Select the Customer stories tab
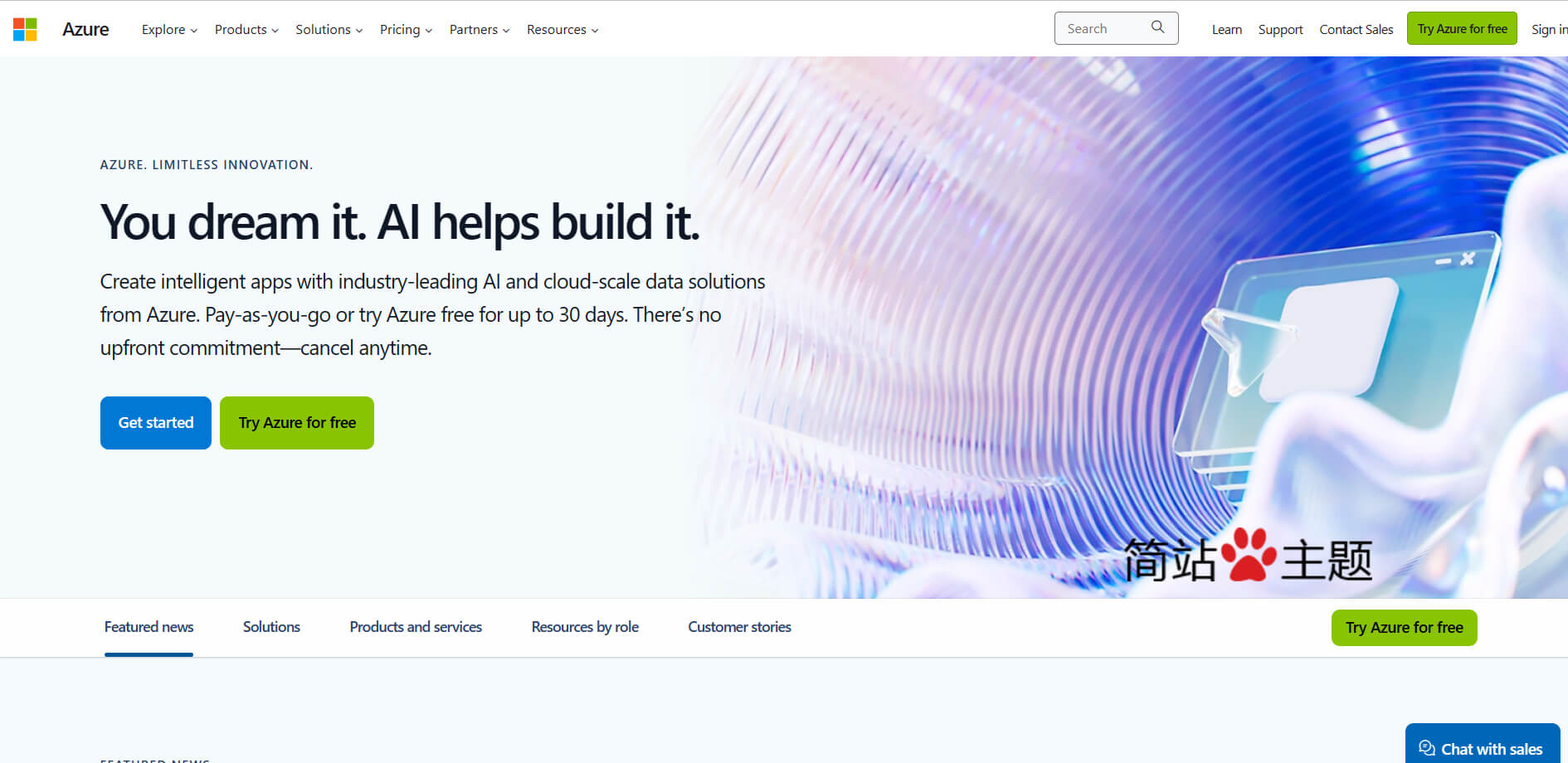1568x763 pixels. 739,627
